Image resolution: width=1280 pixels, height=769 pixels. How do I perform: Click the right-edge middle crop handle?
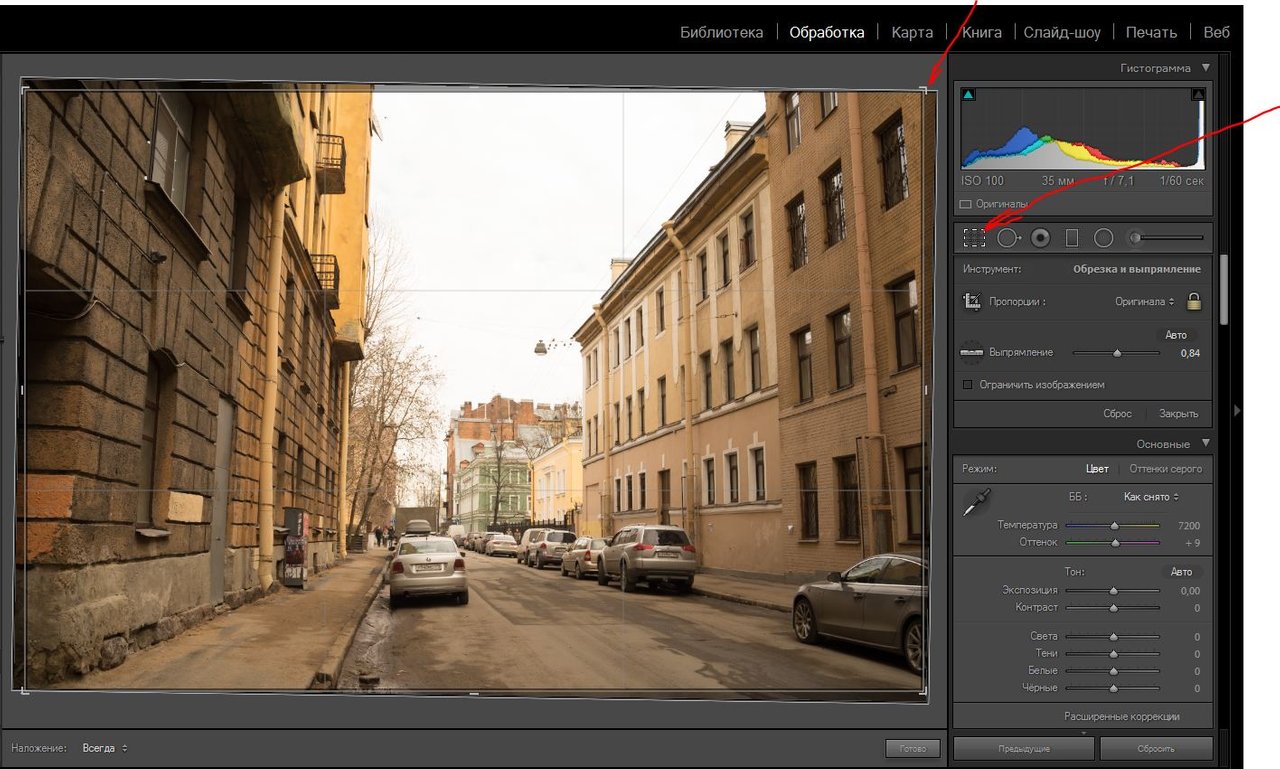[x=926, y=390]
